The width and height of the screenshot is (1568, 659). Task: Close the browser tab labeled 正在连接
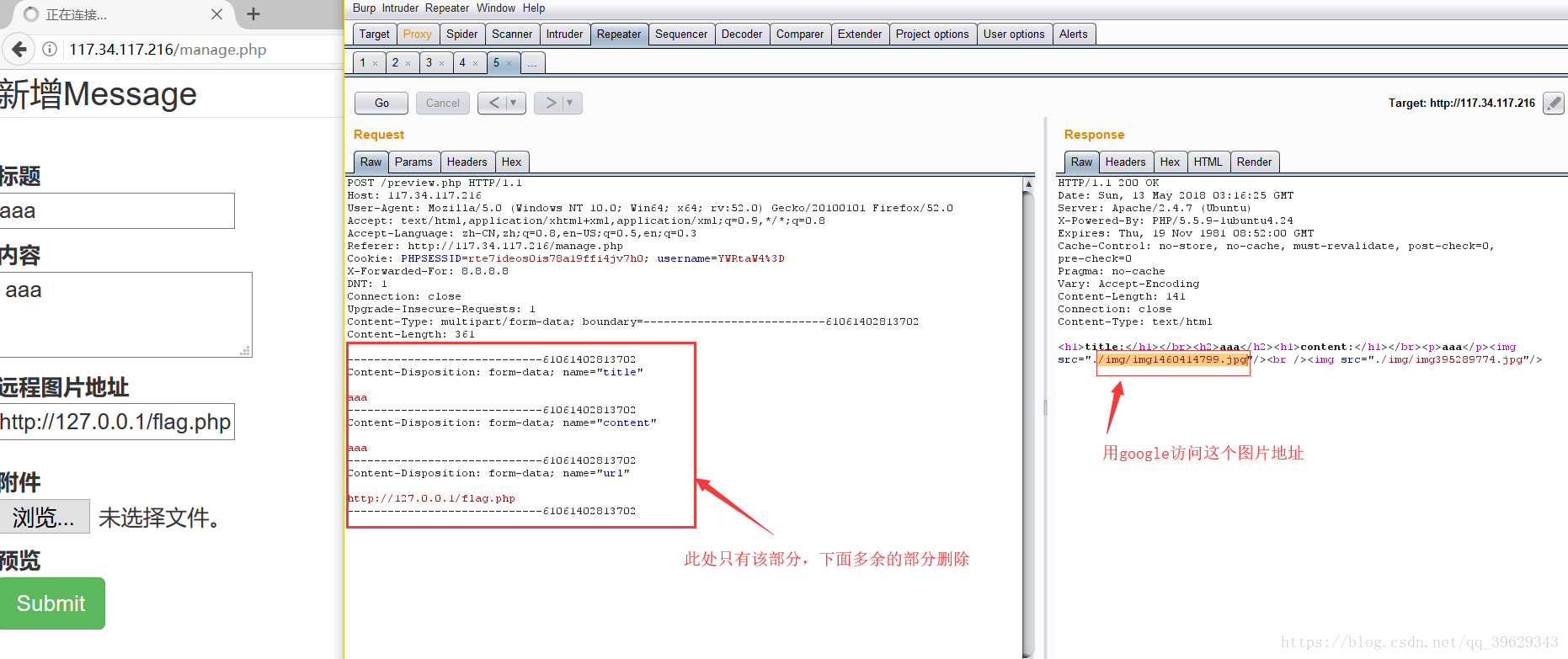(216, 14)
